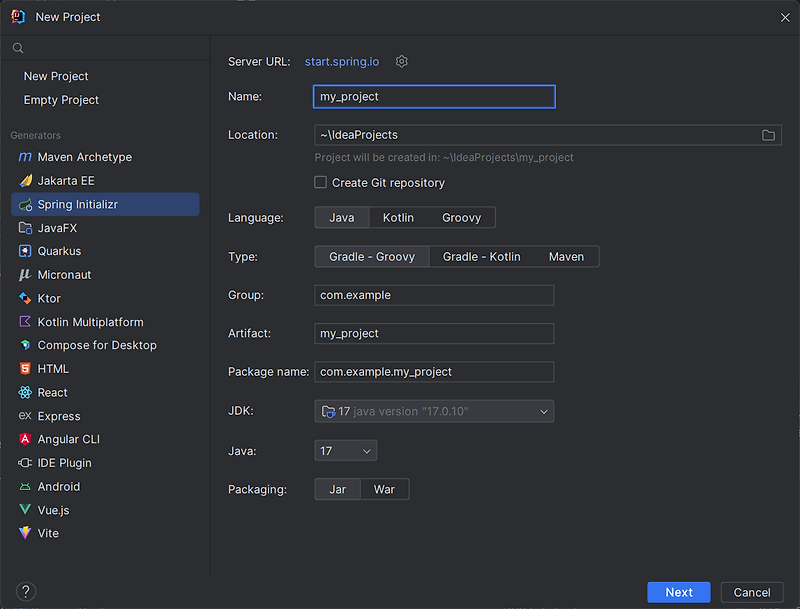Choose War packaging
The height and width of the screenshot is (609, 800).
(385, 489)
